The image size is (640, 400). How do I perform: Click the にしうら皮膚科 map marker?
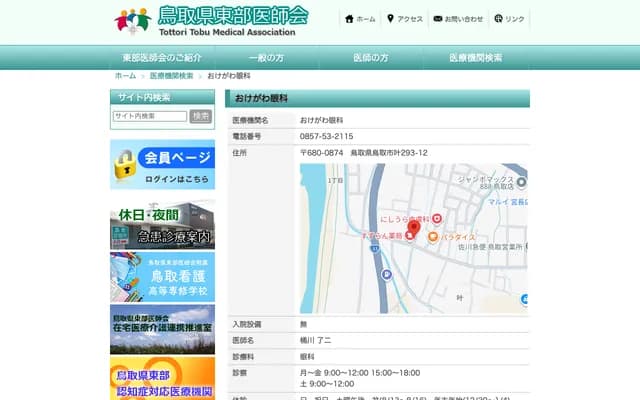click(x=436, y=218)
